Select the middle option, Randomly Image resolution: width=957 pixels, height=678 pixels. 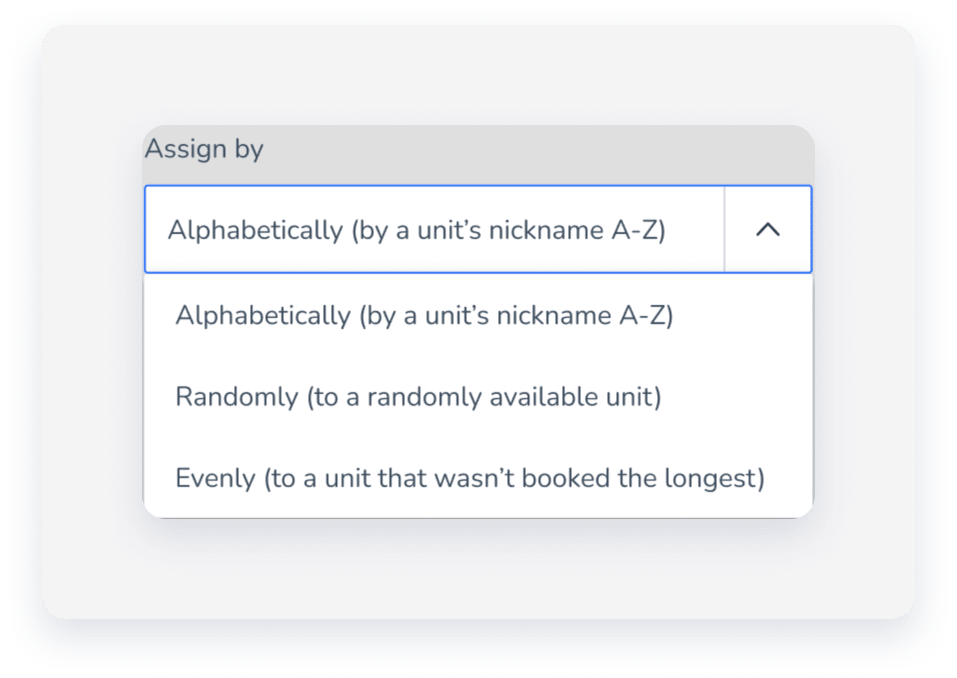(418, 397)
